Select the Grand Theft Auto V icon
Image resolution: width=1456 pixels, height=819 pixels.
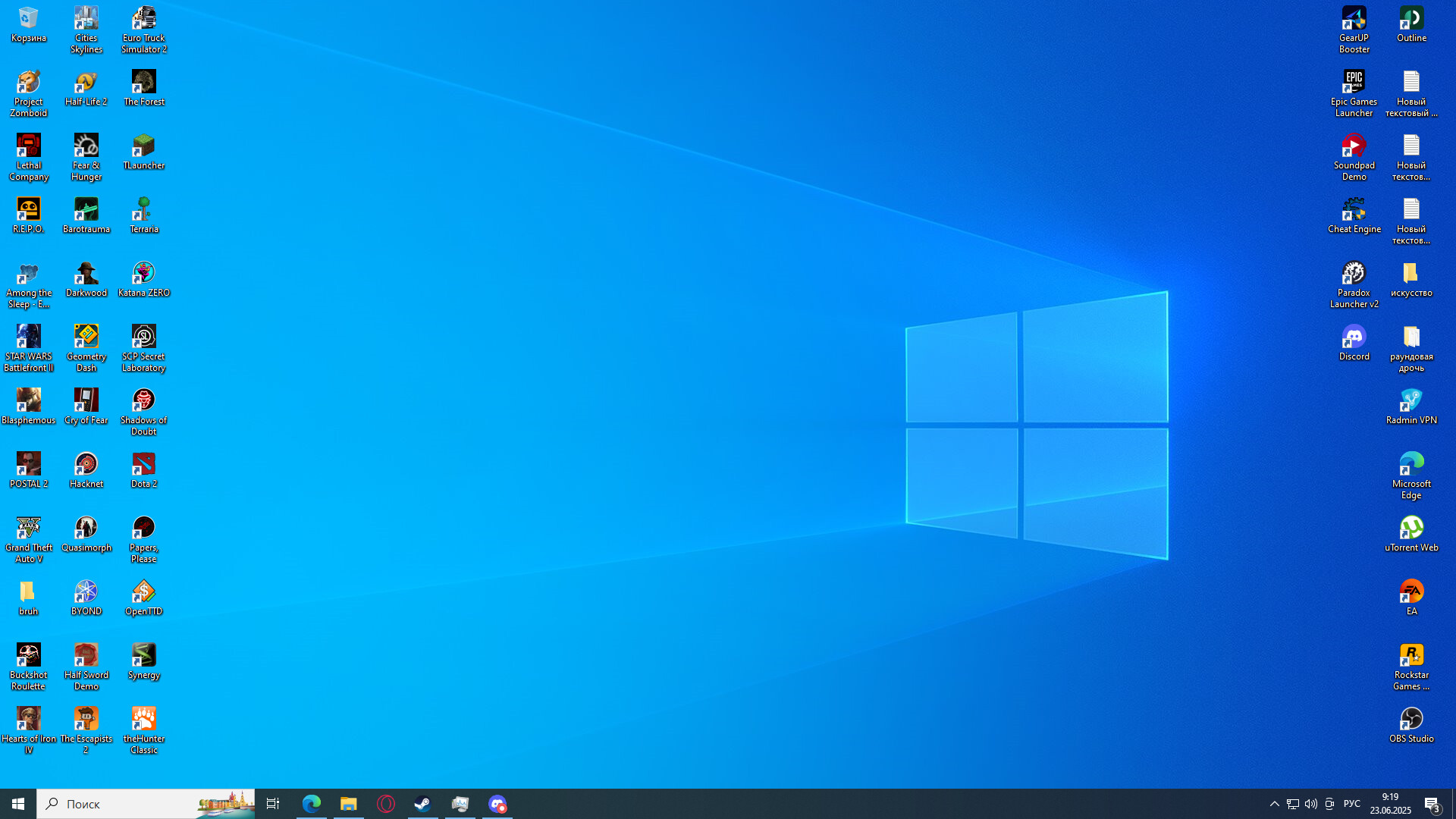[29, 540]
